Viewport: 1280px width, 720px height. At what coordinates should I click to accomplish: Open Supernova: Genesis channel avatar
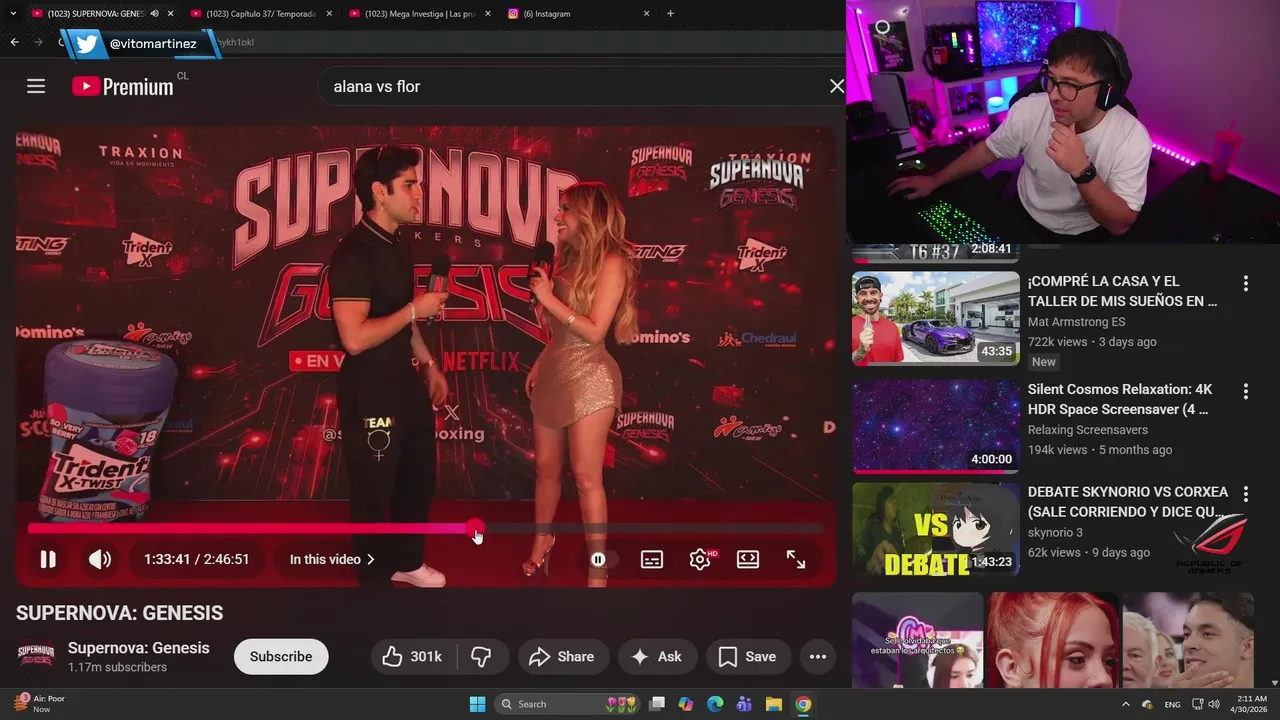36,656
